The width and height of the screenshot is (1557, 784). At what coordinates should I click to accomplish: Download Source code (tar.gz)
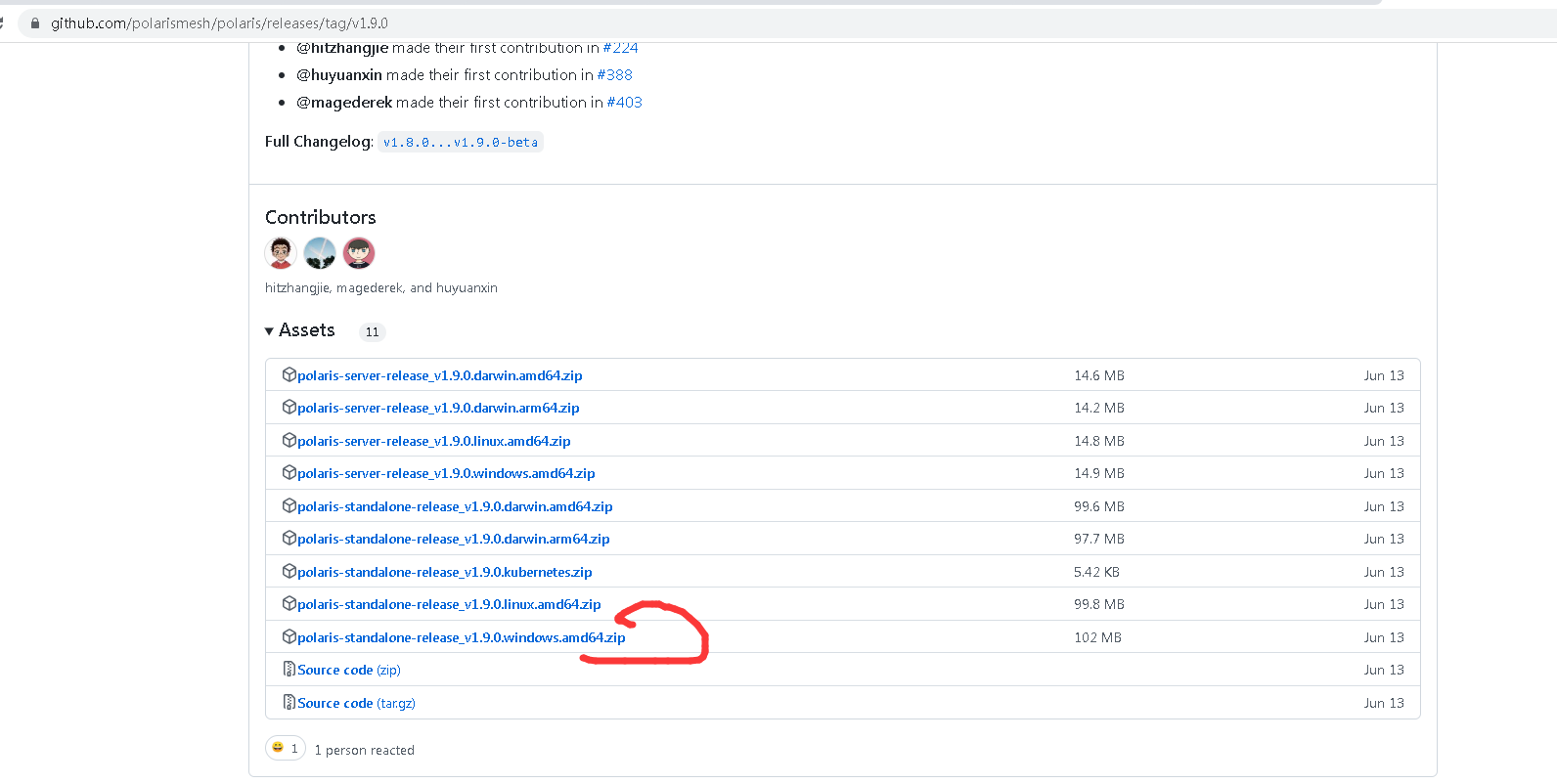(357, 703)
